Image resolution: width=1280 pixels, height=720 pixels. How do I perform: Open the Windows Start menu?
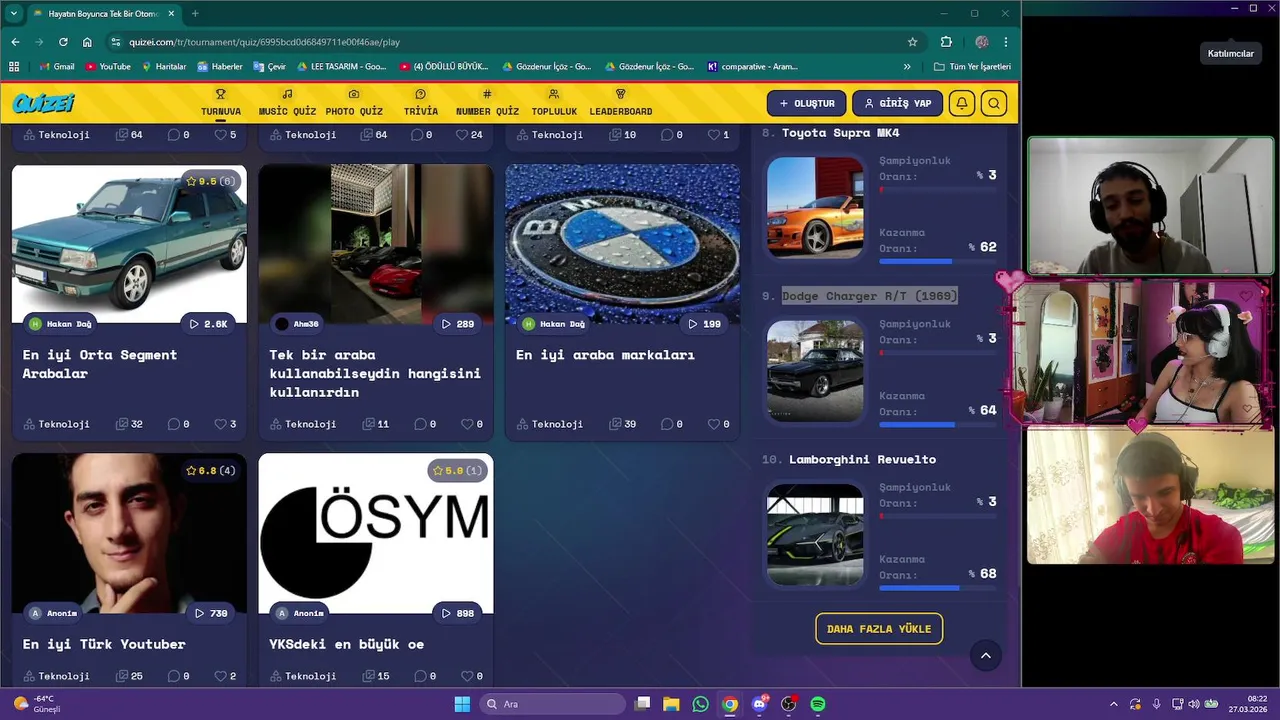tap(462, 704)
